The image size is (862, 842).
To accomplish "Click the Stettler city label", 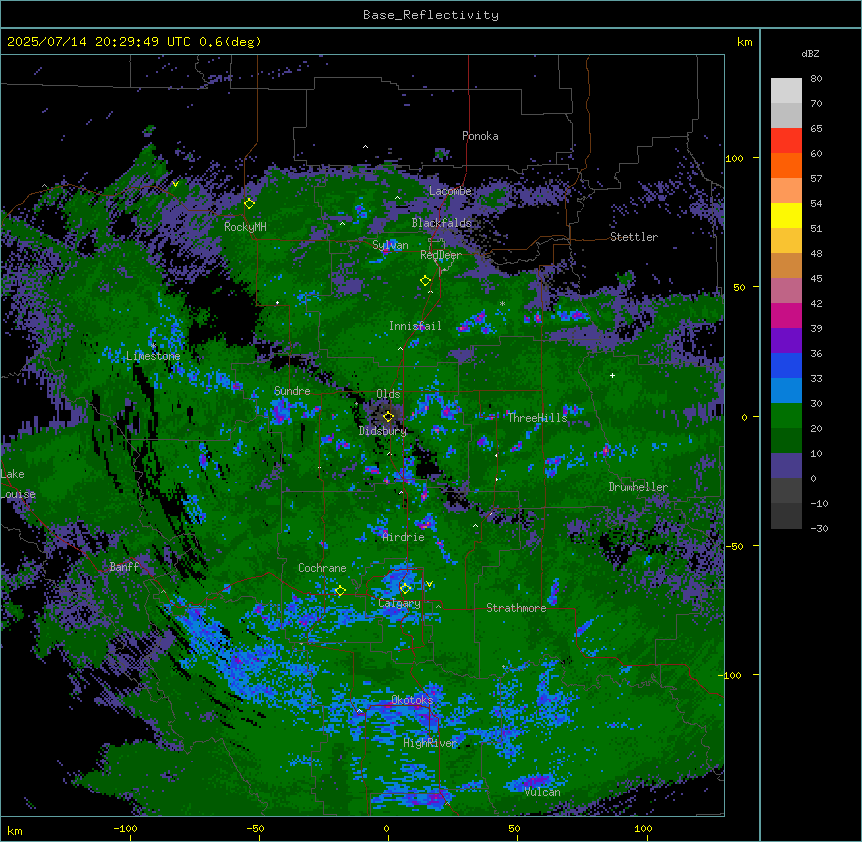I will coord(634,237).
